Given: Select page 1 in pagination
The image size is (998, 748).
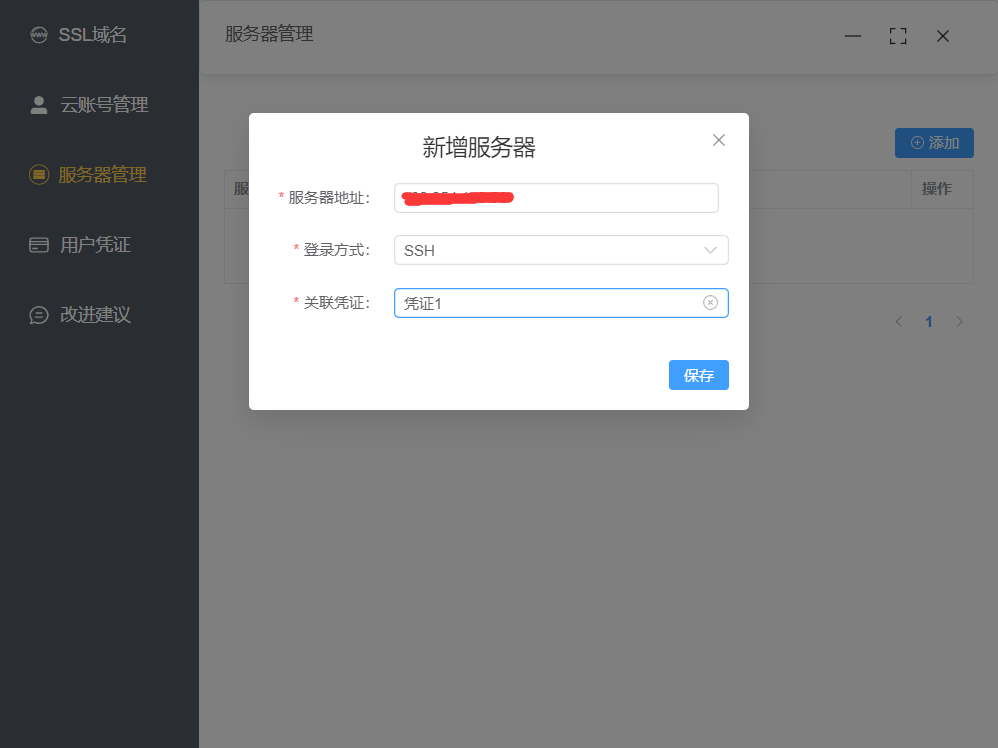Looking at the screenshot, I should 929,322.
